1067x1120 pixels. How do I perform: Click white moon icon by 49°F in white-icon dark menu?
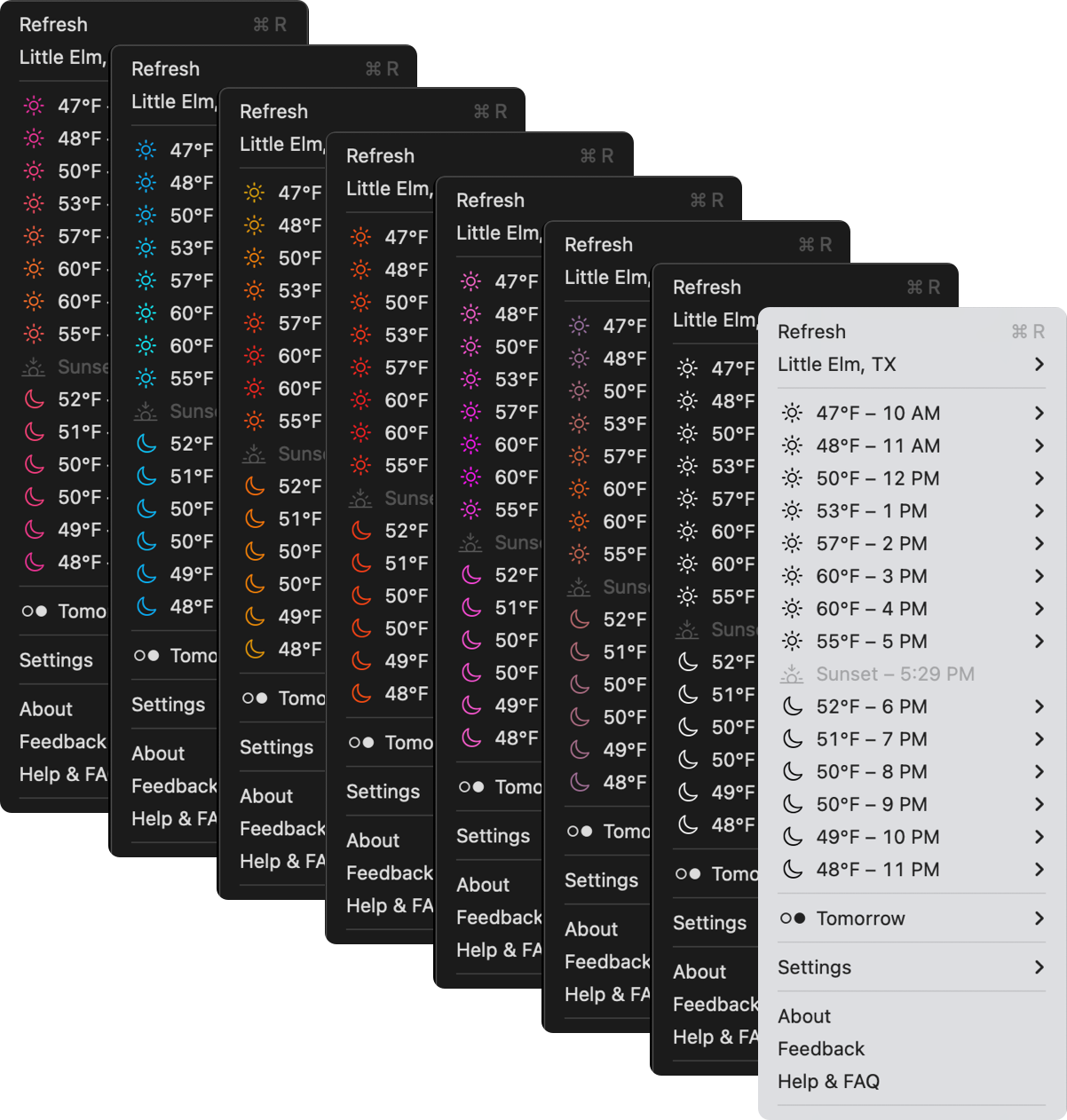click(687, 793)
